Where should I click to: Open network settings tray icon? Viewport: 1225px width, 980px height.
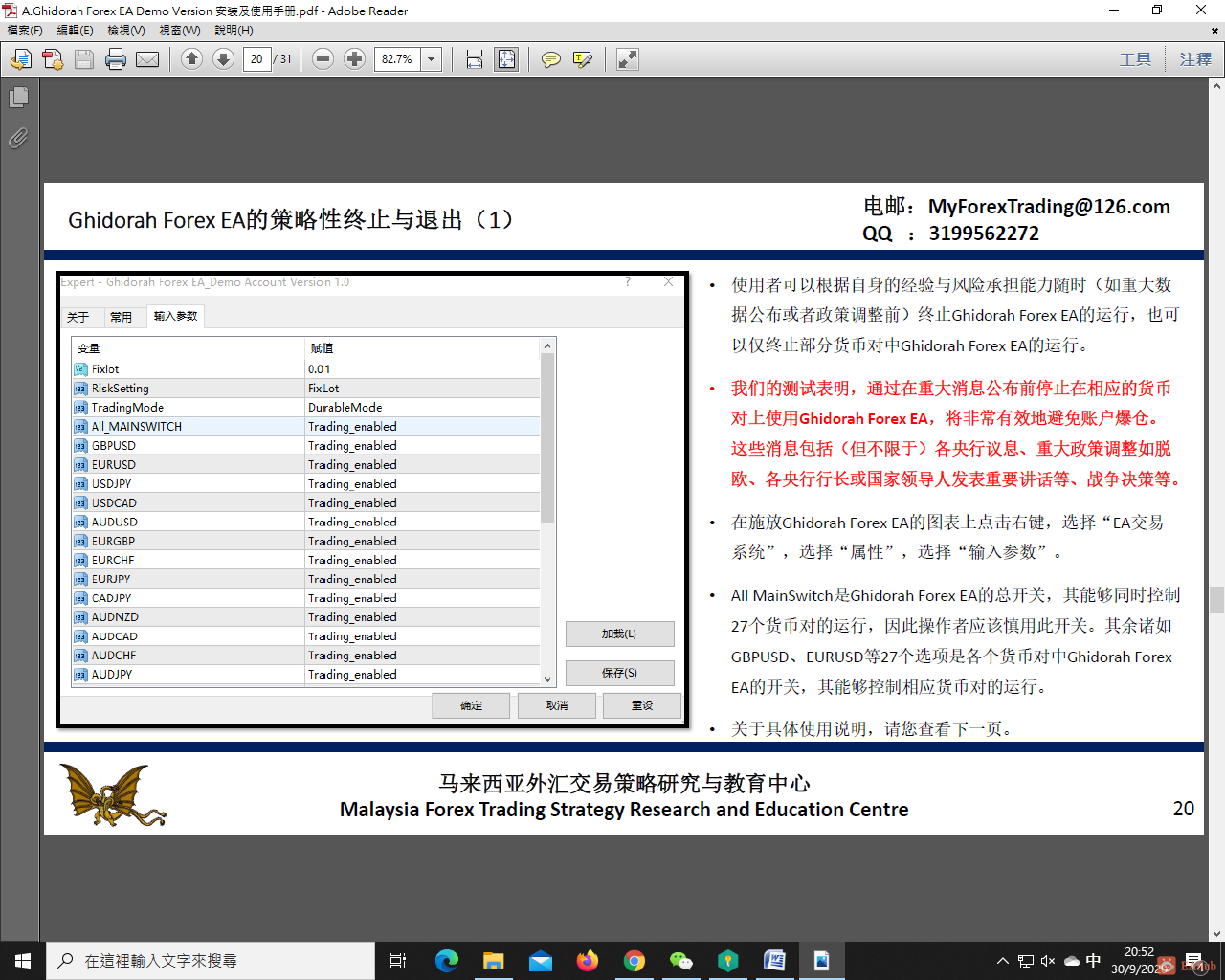pyautogui.click(x=1026, y=961)
